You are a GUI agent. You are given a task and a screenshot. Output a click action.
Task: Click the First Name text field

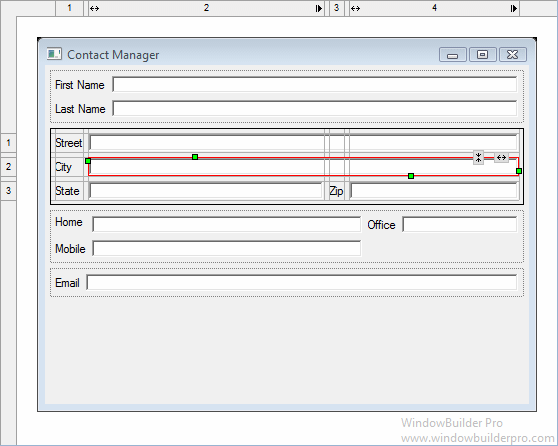(x=315, y=85)
